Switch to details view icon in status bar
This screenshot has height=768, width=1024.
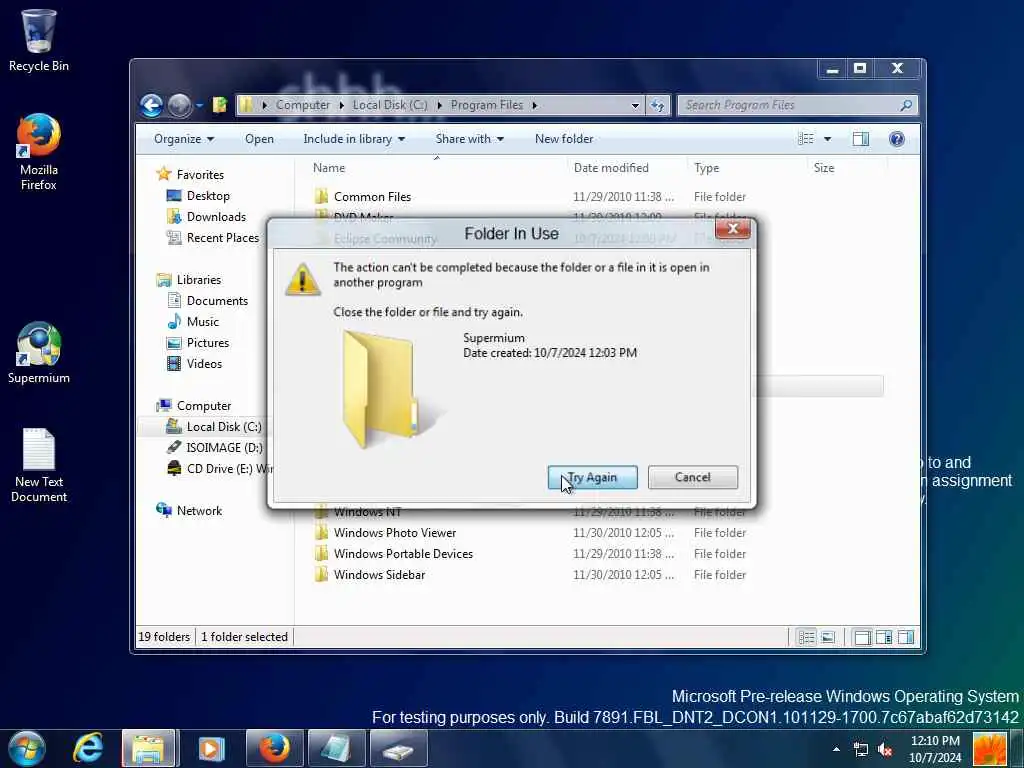807,637
